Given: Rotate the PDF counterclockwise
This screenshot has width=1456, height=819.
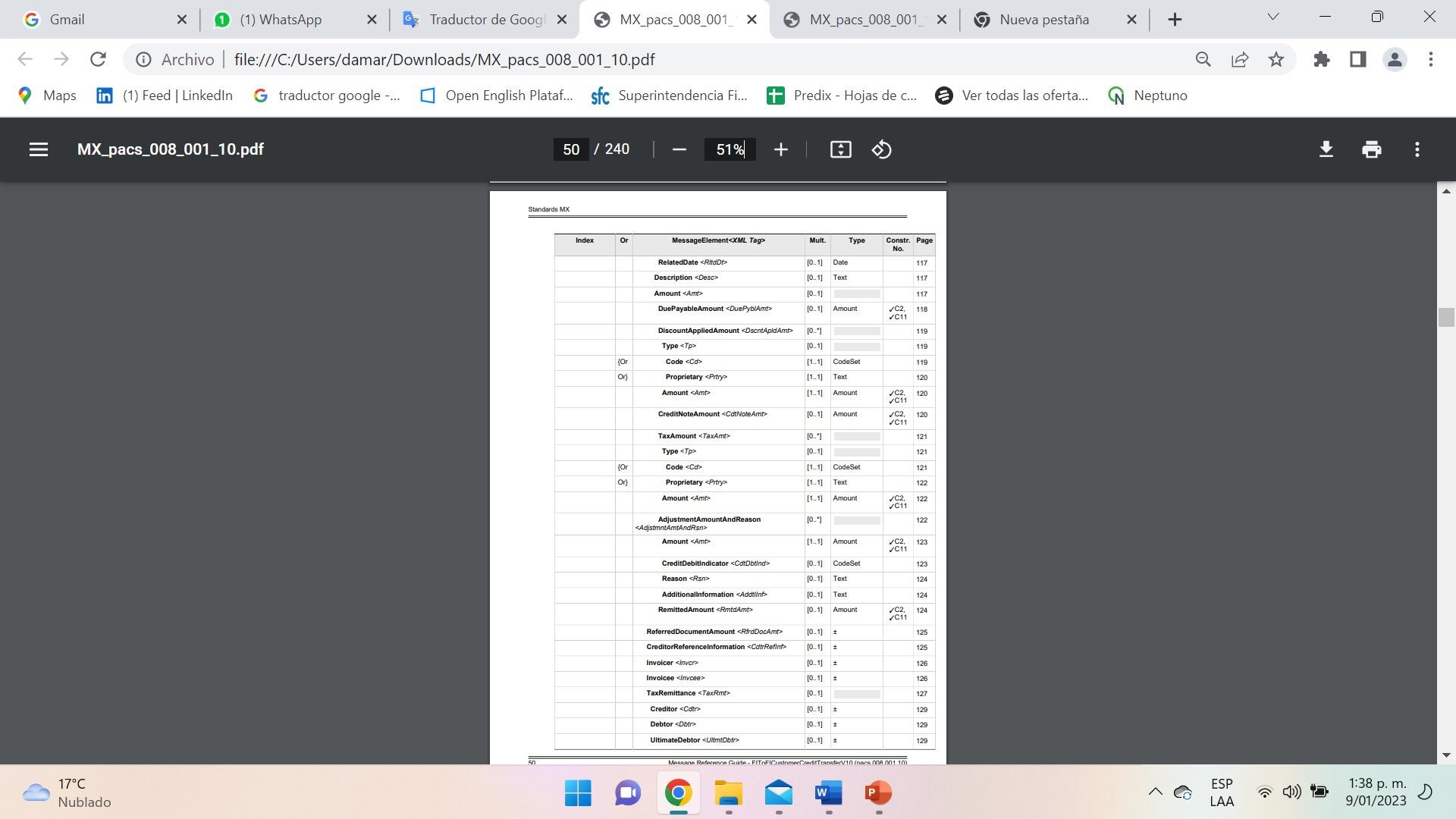Looking at the screenshot, I should point(881,149).
